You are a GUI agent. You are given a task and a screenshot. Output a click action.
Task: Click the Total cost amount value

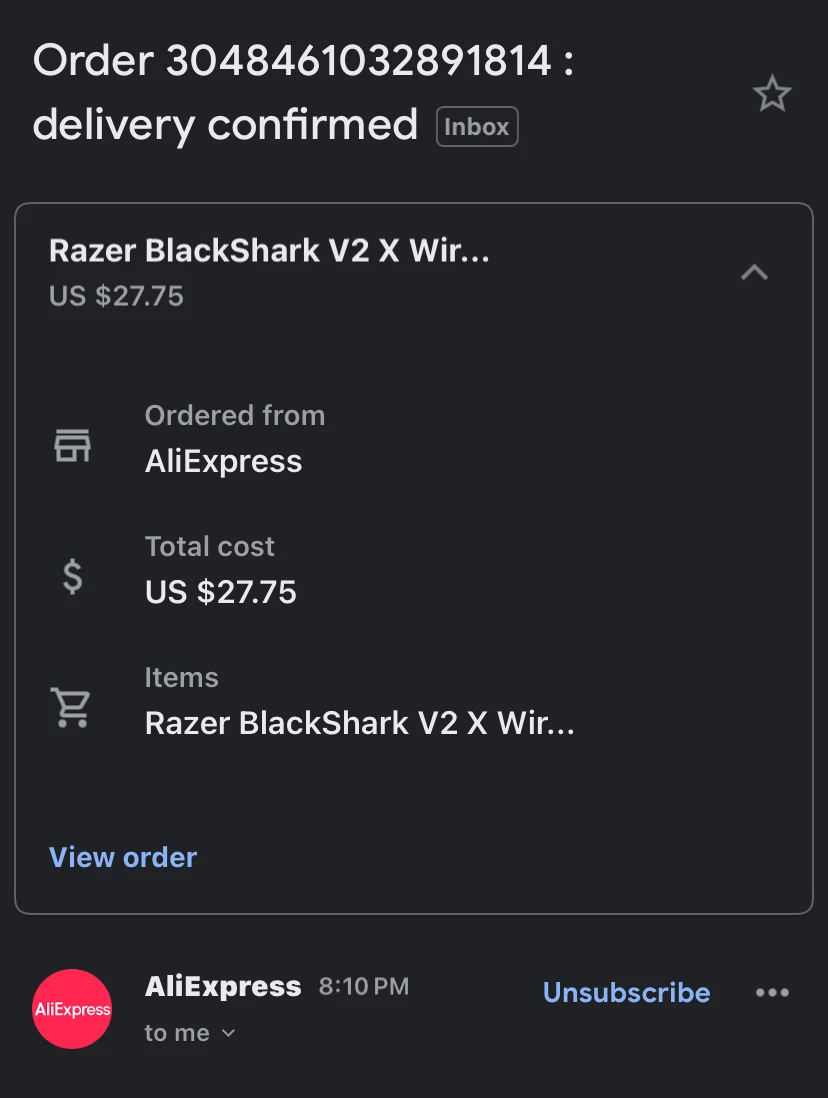coord(221,592)
